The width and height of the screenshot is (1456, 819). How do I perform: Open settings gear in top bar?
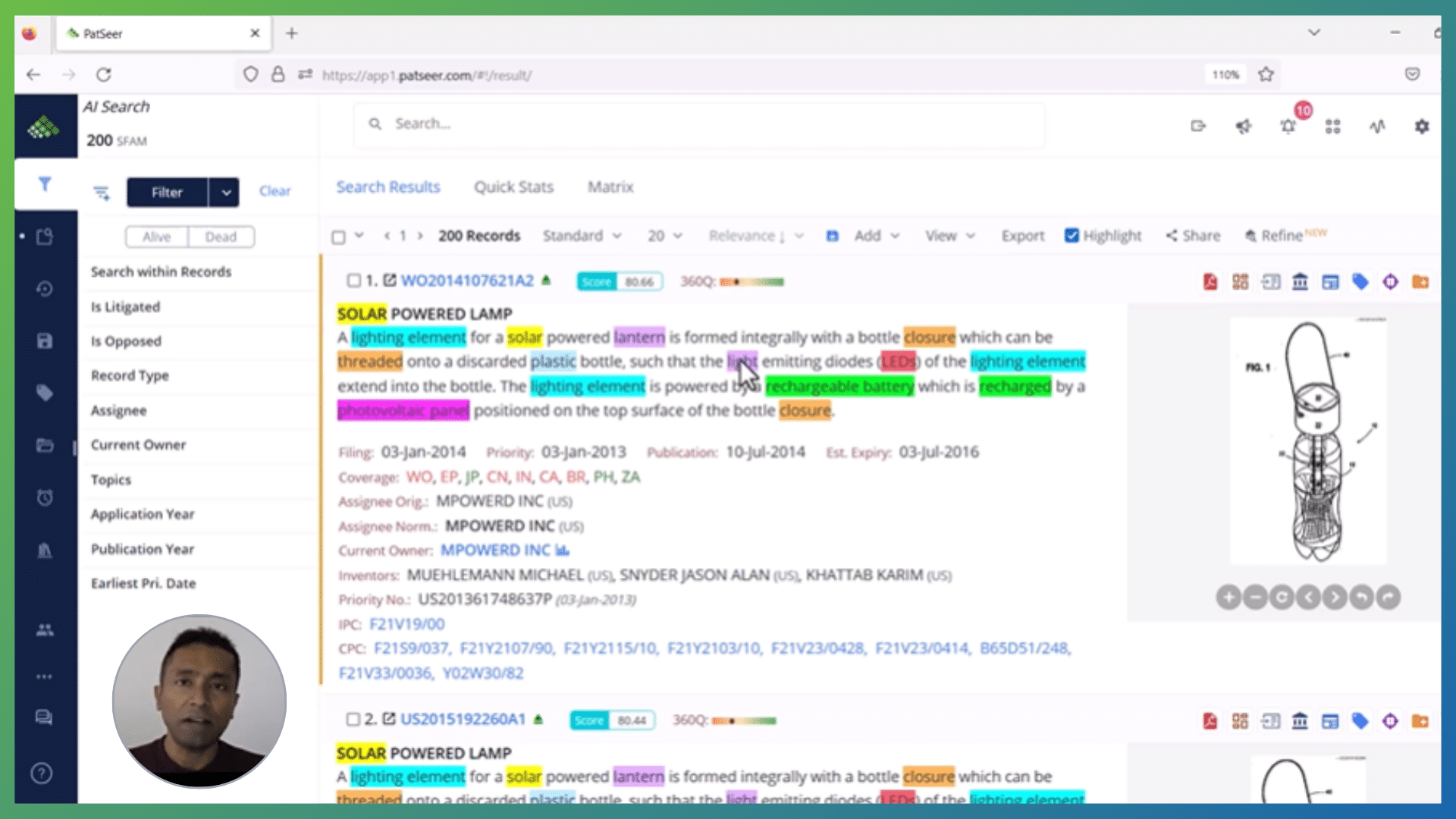click(x=1422, y=126)
